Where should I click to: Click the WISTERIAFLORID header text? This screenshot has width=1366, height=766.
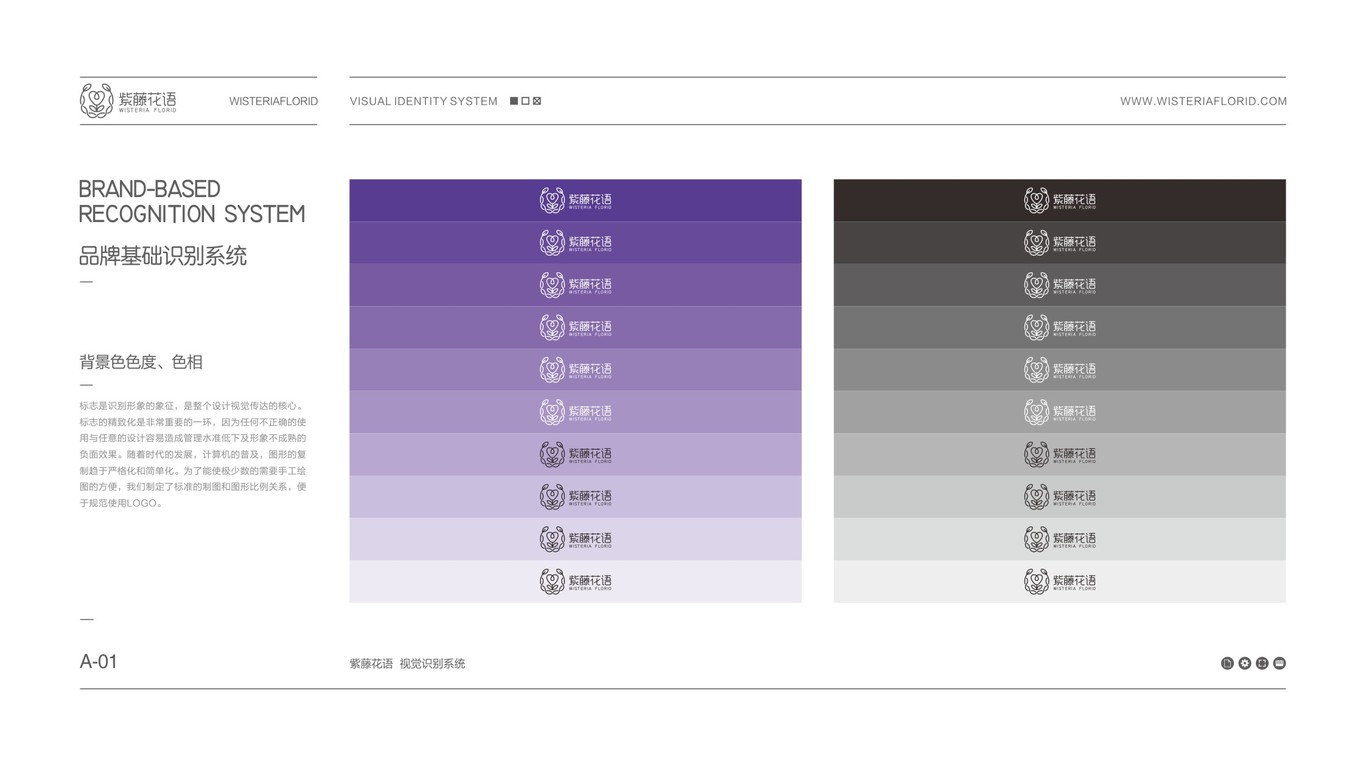pyautogui.click(x=273, y=101)
